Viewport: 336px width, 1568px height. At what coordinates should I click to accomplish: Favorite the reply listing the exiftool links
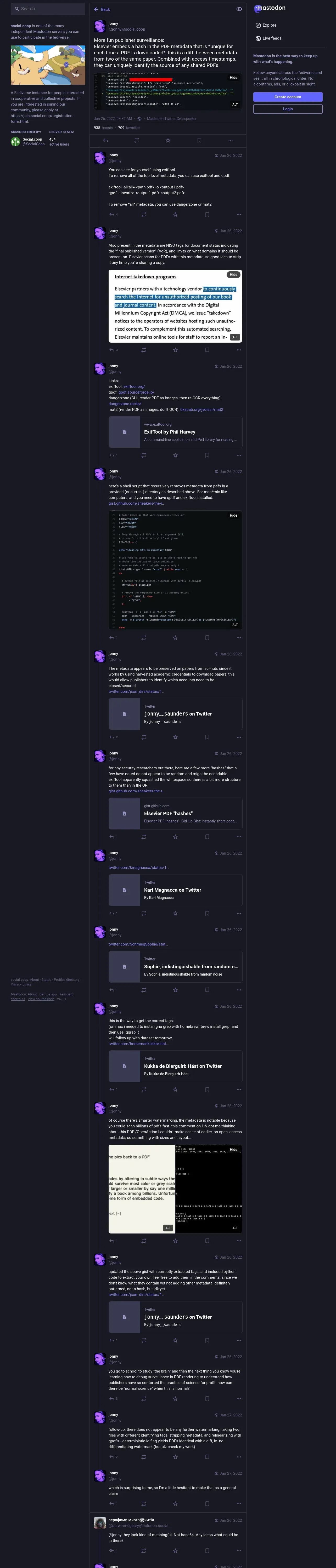(175, 455)
